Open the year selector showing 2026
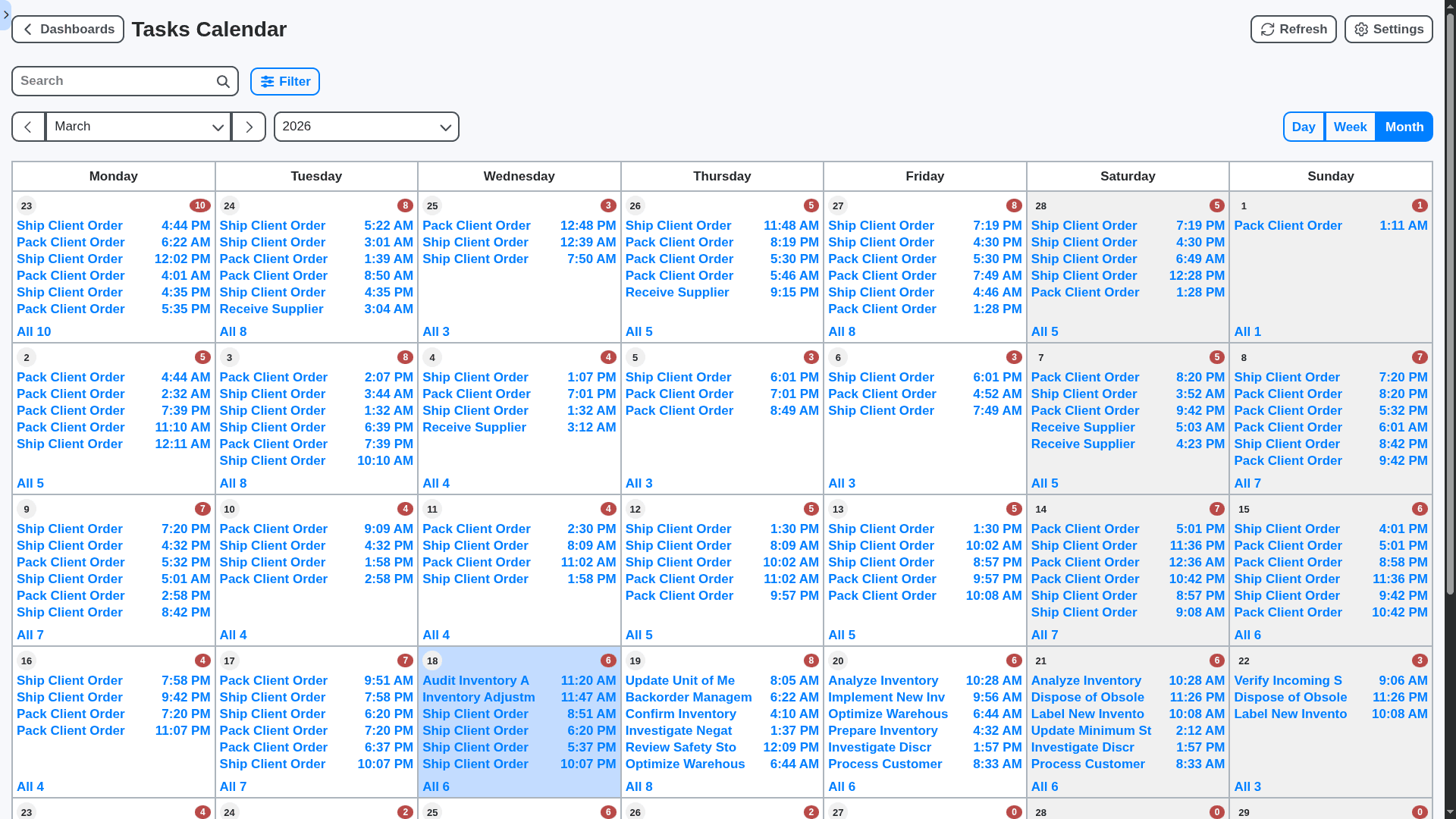The height and width of the screenshot is (819, 1456). 366,127
